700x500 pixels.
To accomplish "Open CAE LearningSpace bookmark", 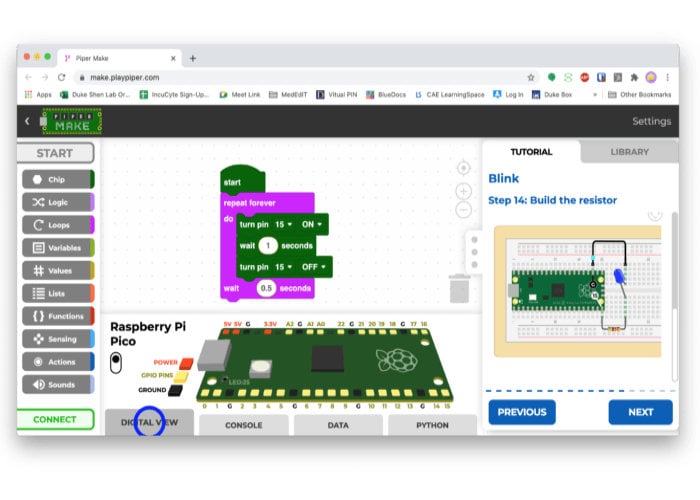I will tap(450, 95).
